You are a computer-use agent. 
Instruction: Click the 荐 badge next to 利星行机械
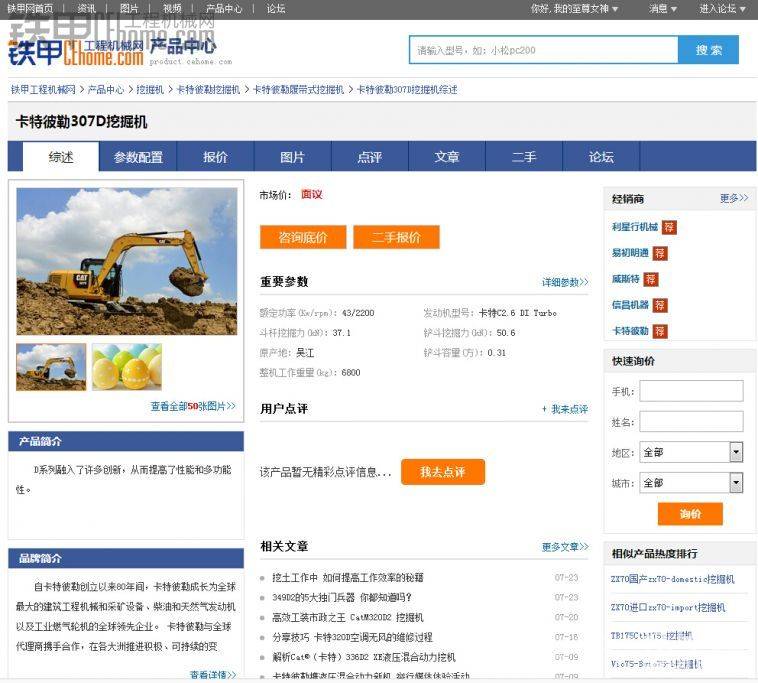[x=669, y=227]
